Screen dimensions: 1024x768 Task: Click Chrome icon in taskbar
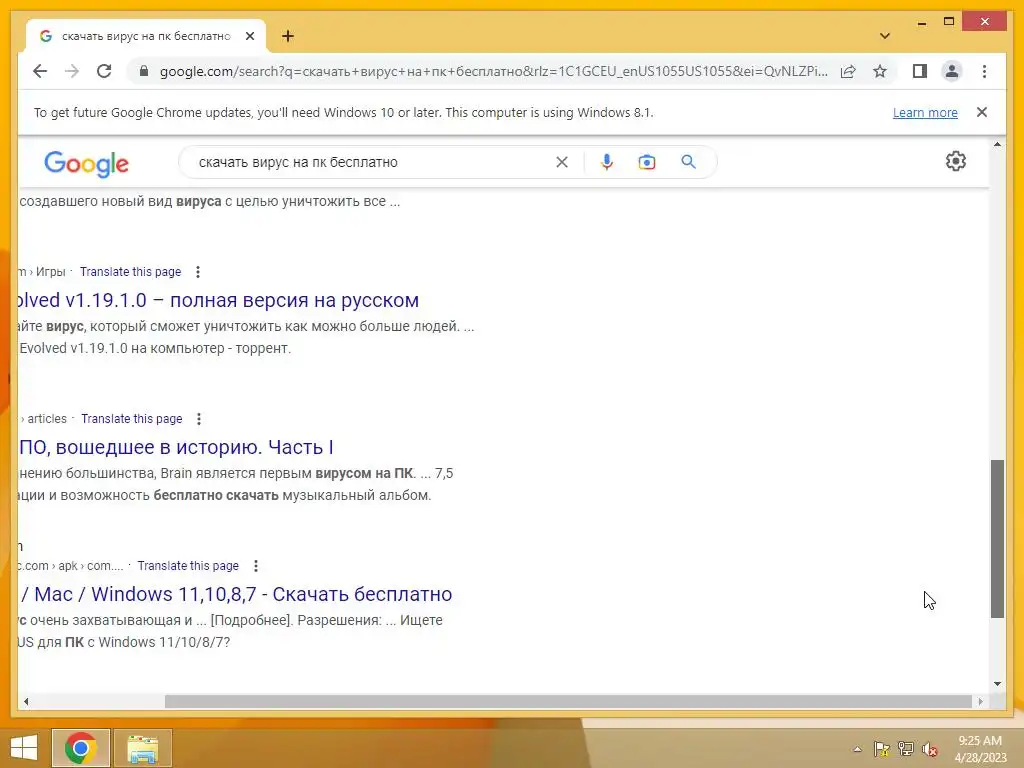(80, 748)
